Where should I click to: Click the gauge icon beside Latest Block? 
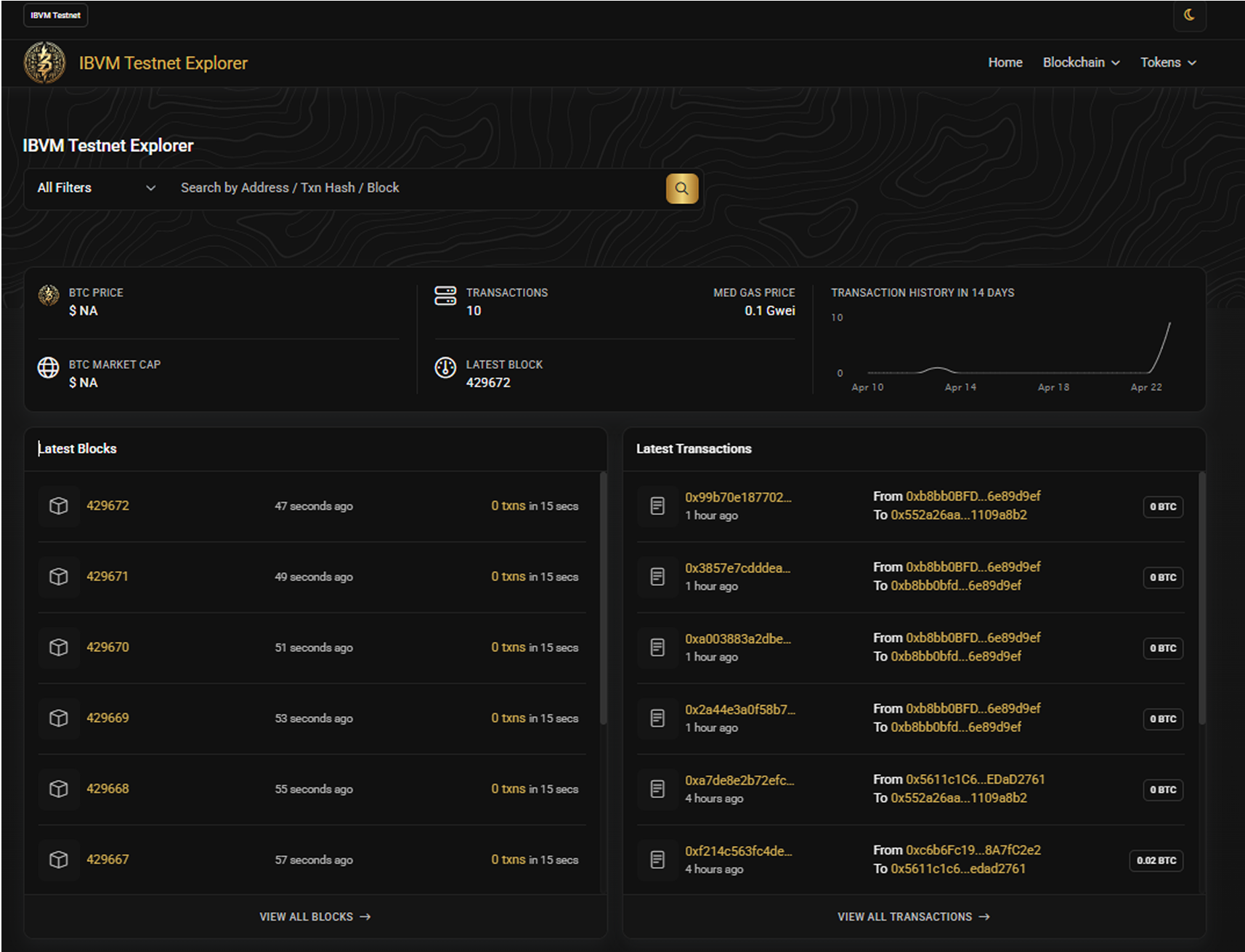point(445,368)
